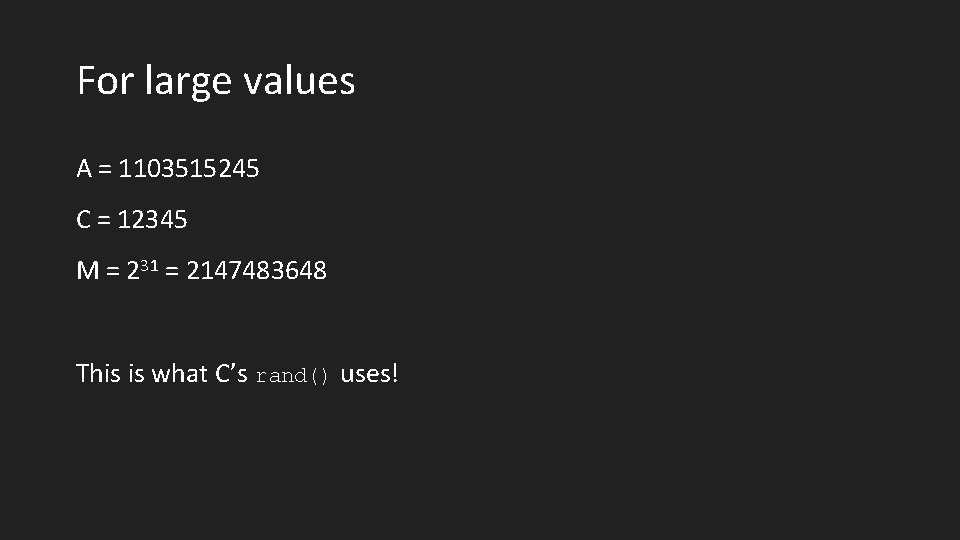This screenshot has height=540, width=960.
Task: Click the word "uses!" ending the sentence
Action: pyautogui.click(x=370, y=374)
